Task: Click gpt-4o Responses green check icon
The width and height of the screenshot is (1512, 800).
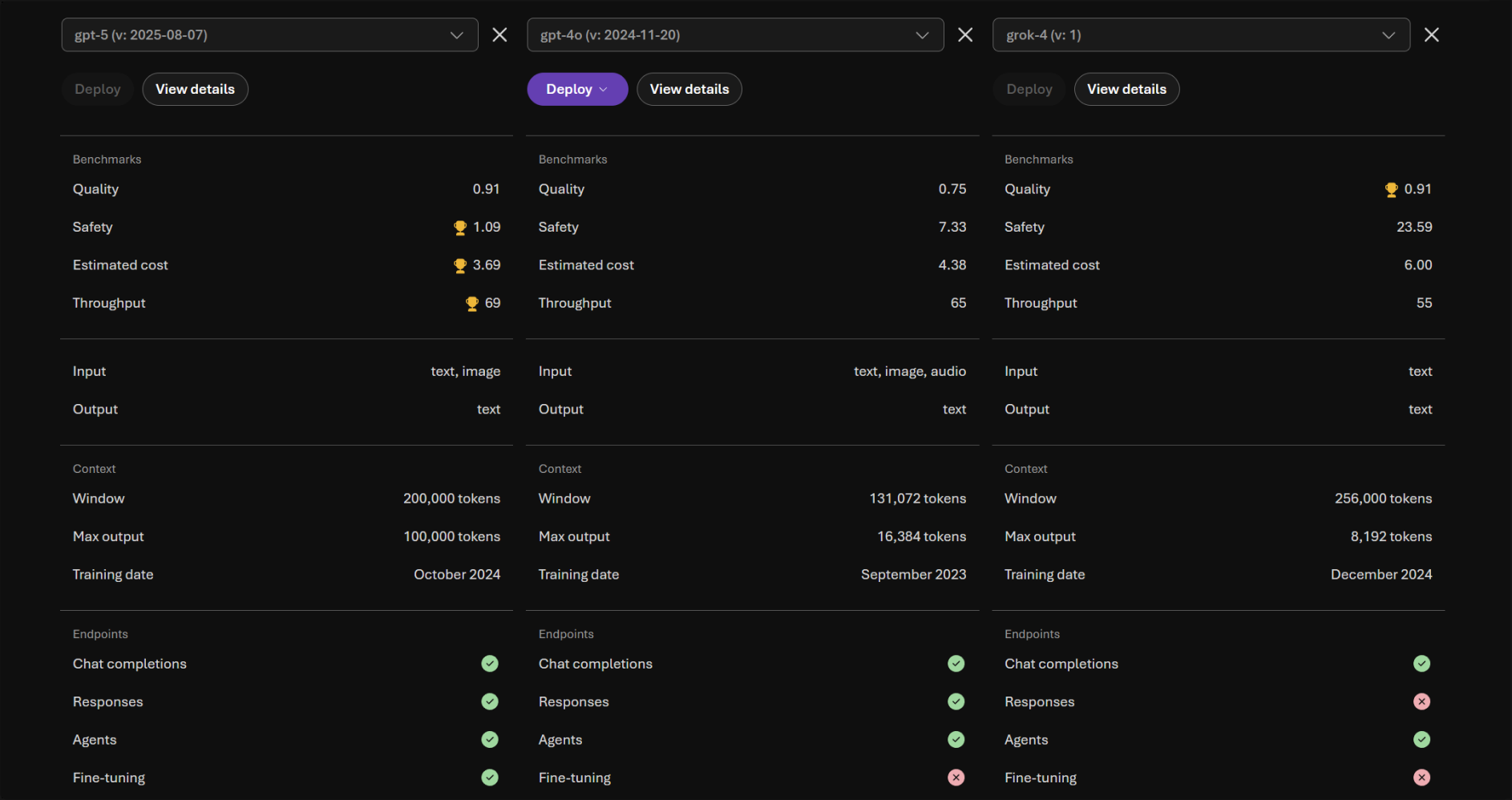Action: pos(956,701)
